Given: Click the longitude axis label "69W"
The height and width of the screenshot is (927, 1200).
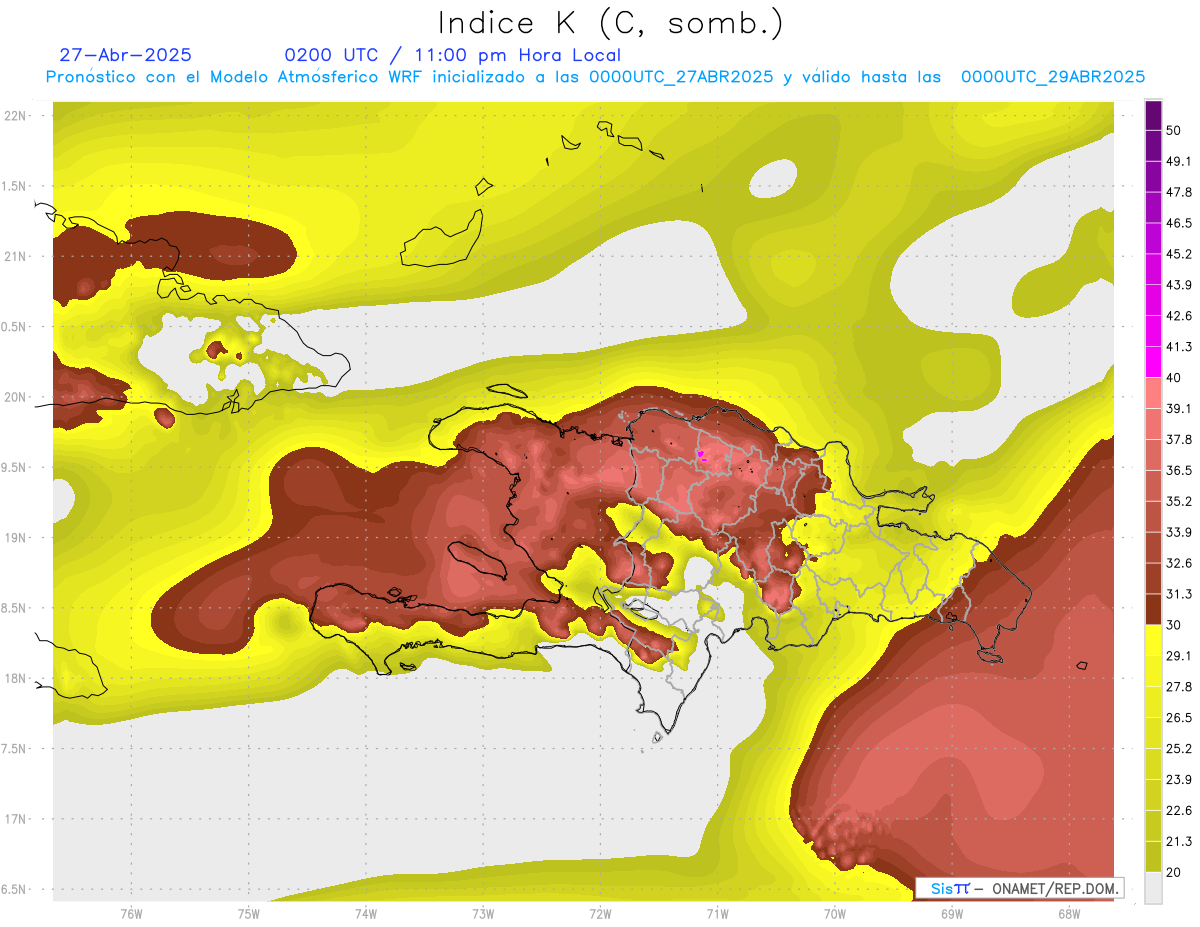Looking at the screenshot, I should pos(952,914).
